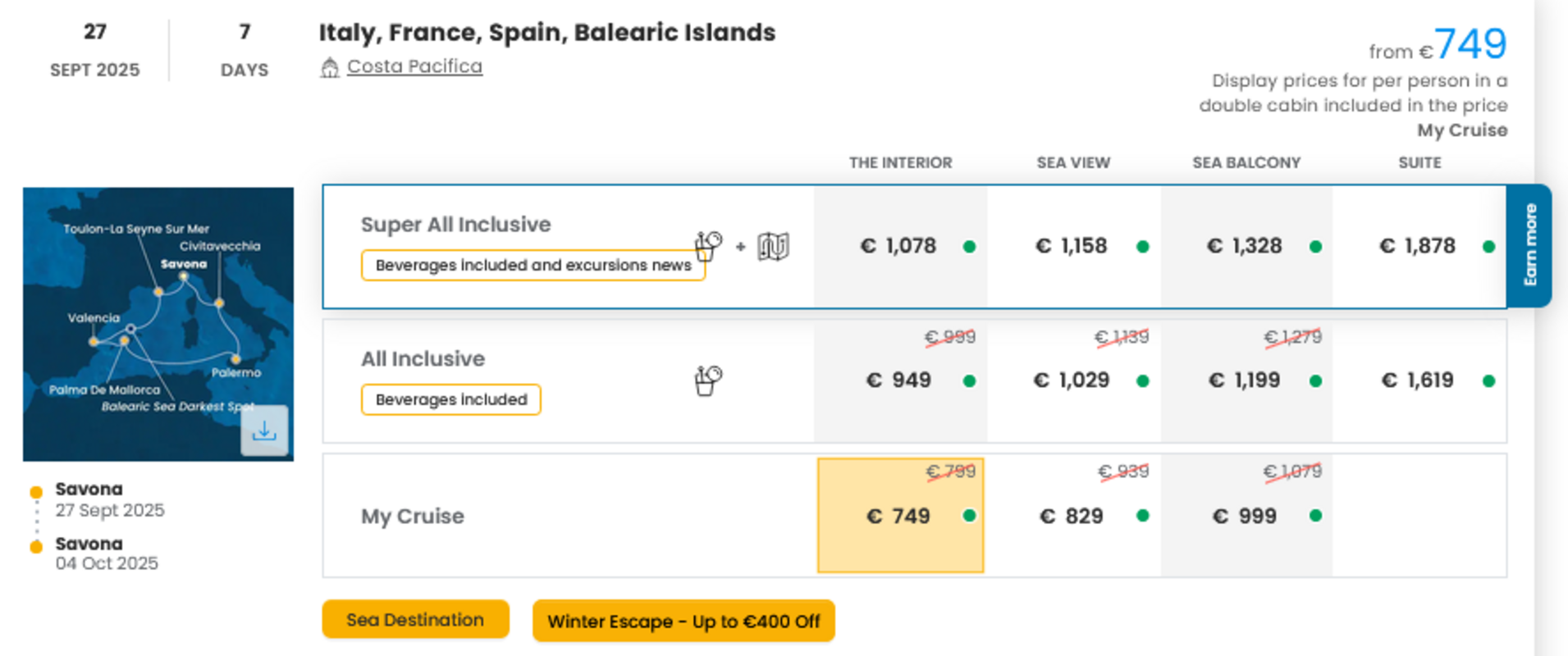Click the Beverages included badge

click(451, 400)
